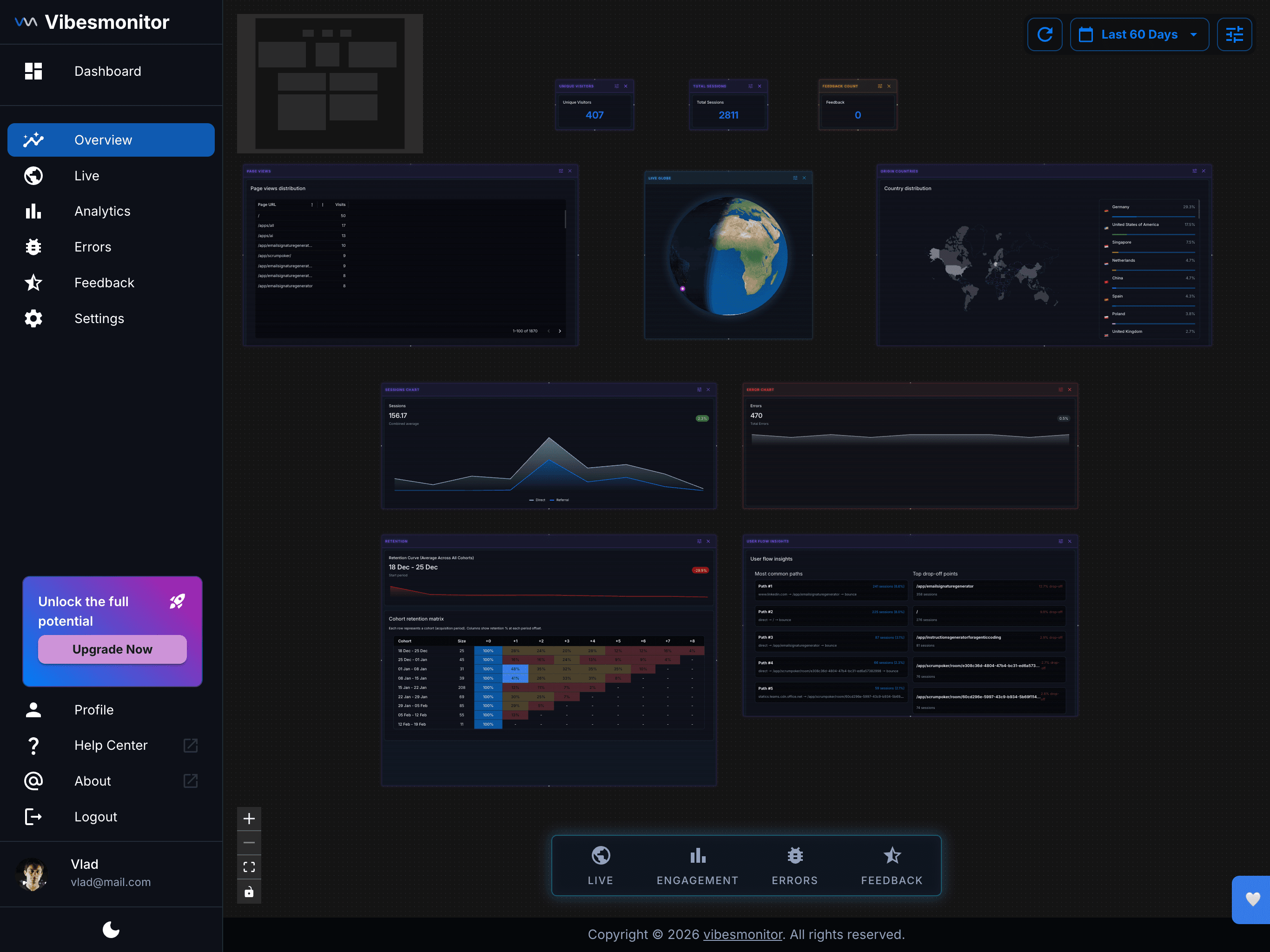Open the Page URL column options menu
1270x952 pixels.
[312, 205]
